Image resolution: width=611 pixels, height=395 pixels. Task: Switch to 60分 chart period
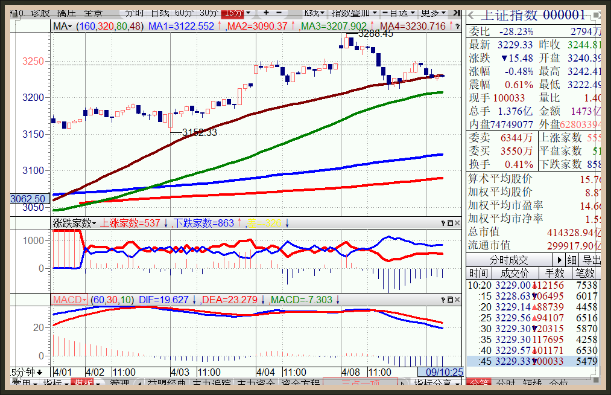coord(184,13)
